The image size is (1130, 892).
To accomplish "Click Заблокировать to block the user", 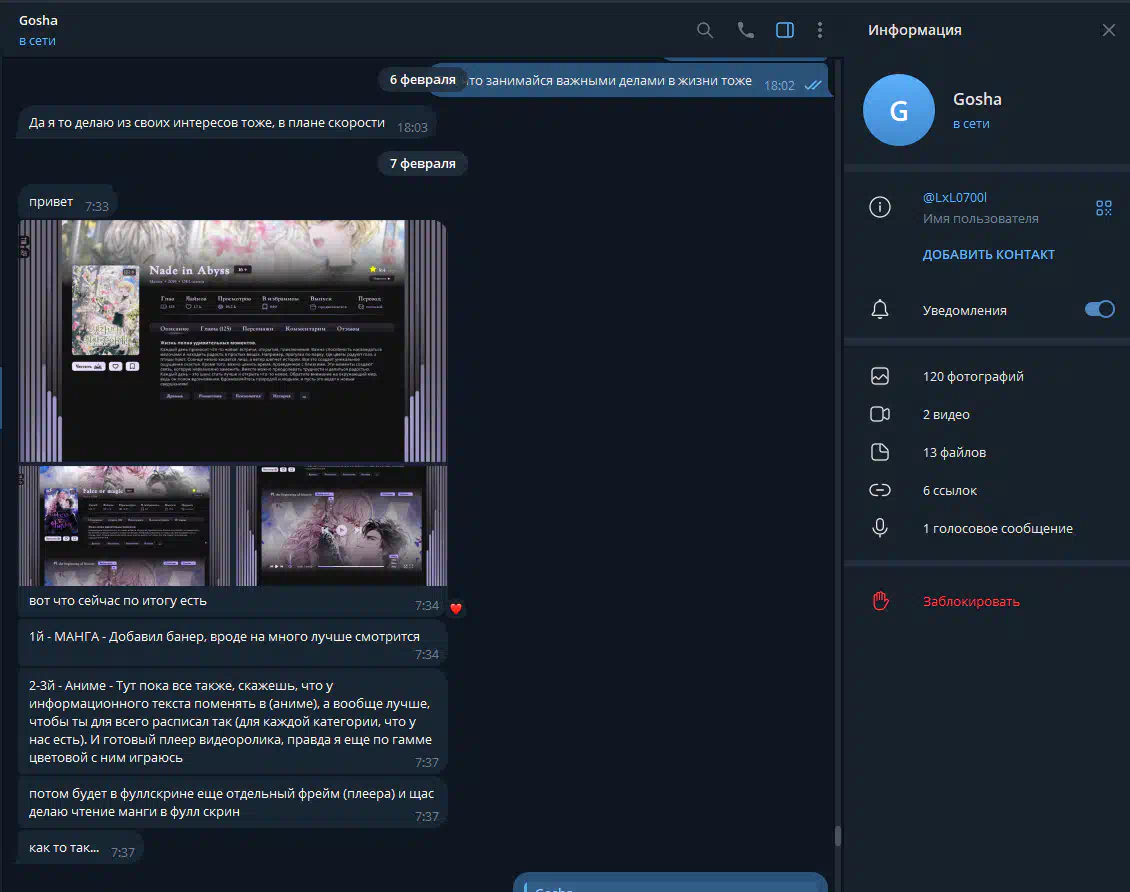I will tap(971, 602).
